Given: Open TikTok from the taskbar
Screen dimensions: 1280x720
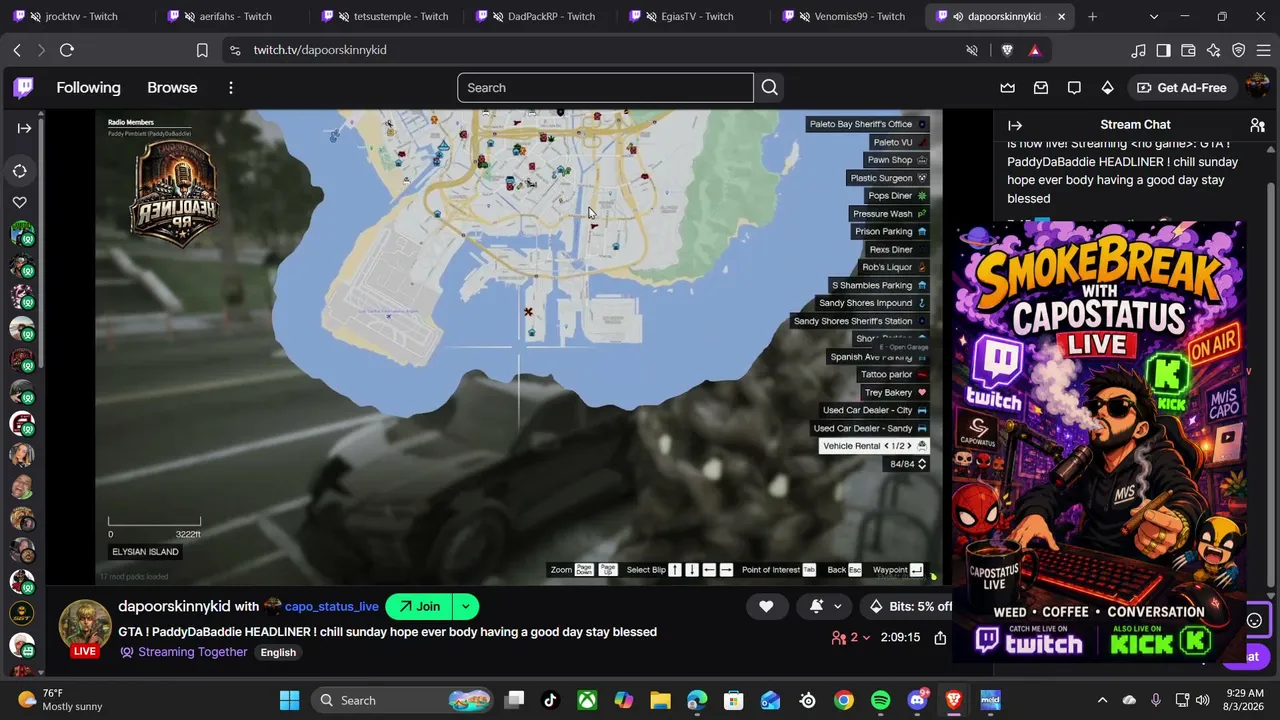Looking at the screenshot, I should 550,700.
